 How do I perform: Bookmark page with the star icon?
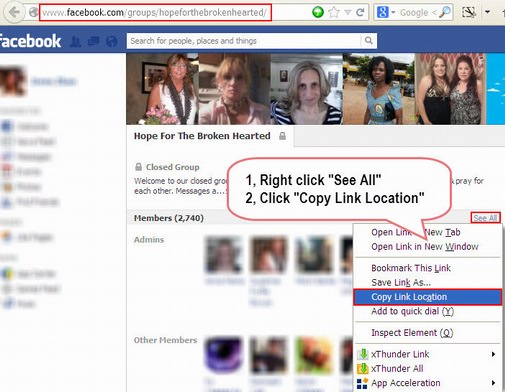[334, 13]
